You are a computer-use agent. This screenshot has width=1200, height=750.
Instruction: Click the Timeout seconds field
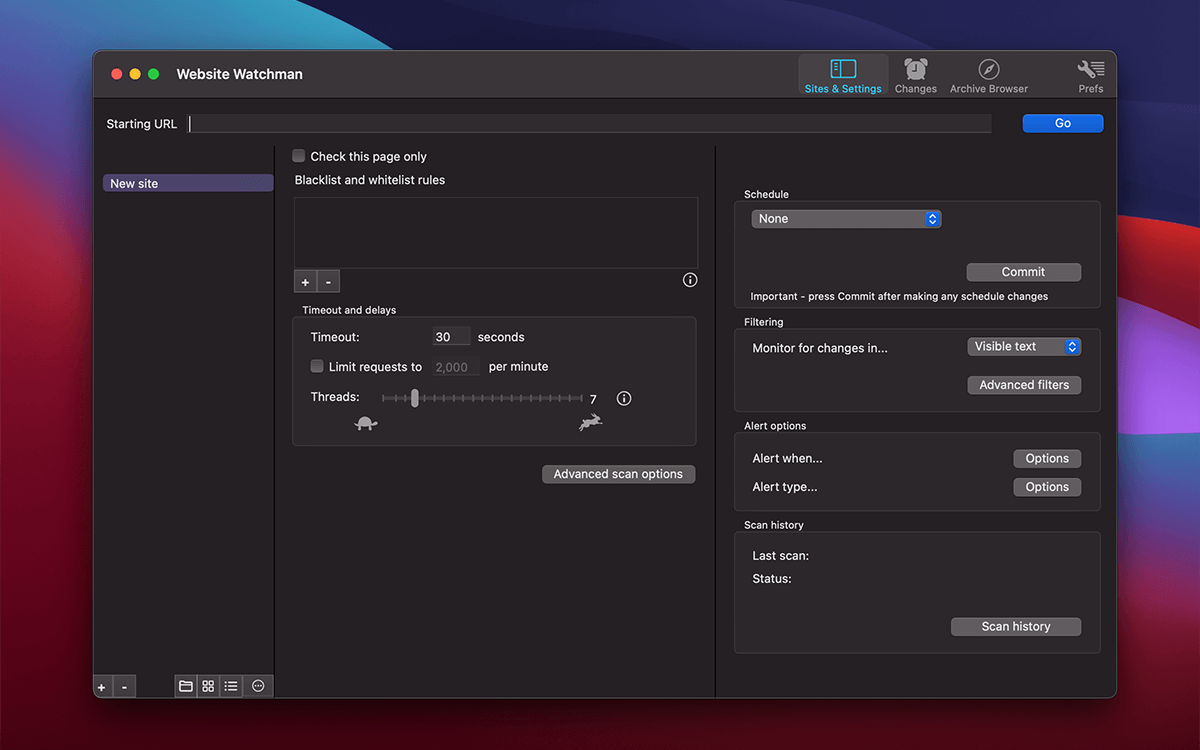[451, 337]
